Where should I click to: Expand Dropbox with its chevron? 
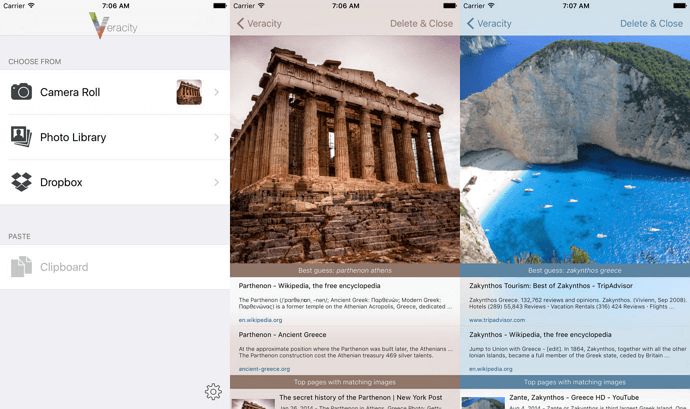coord(216,182)
